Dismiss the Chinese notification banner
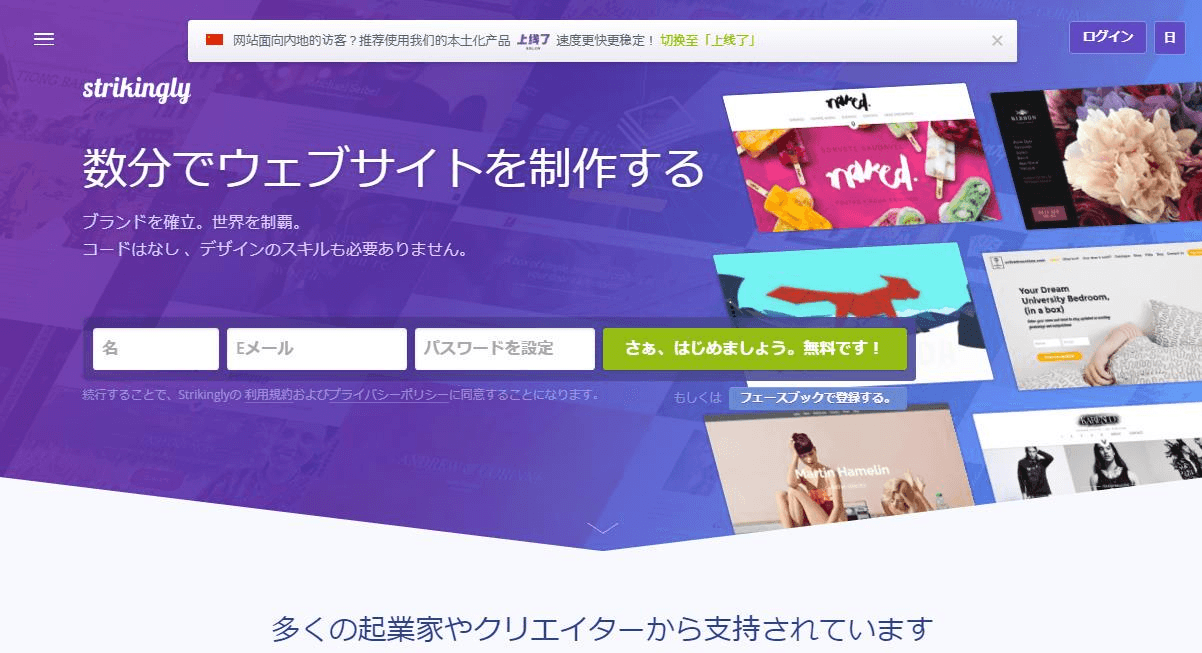 click(996, 40)
